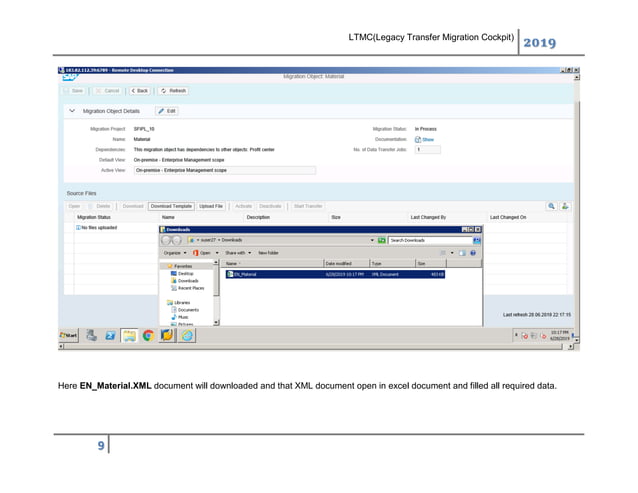Click the help icon in the Downloads window
The width and height of the screenshot is (638, 493).
coord(477,253)
